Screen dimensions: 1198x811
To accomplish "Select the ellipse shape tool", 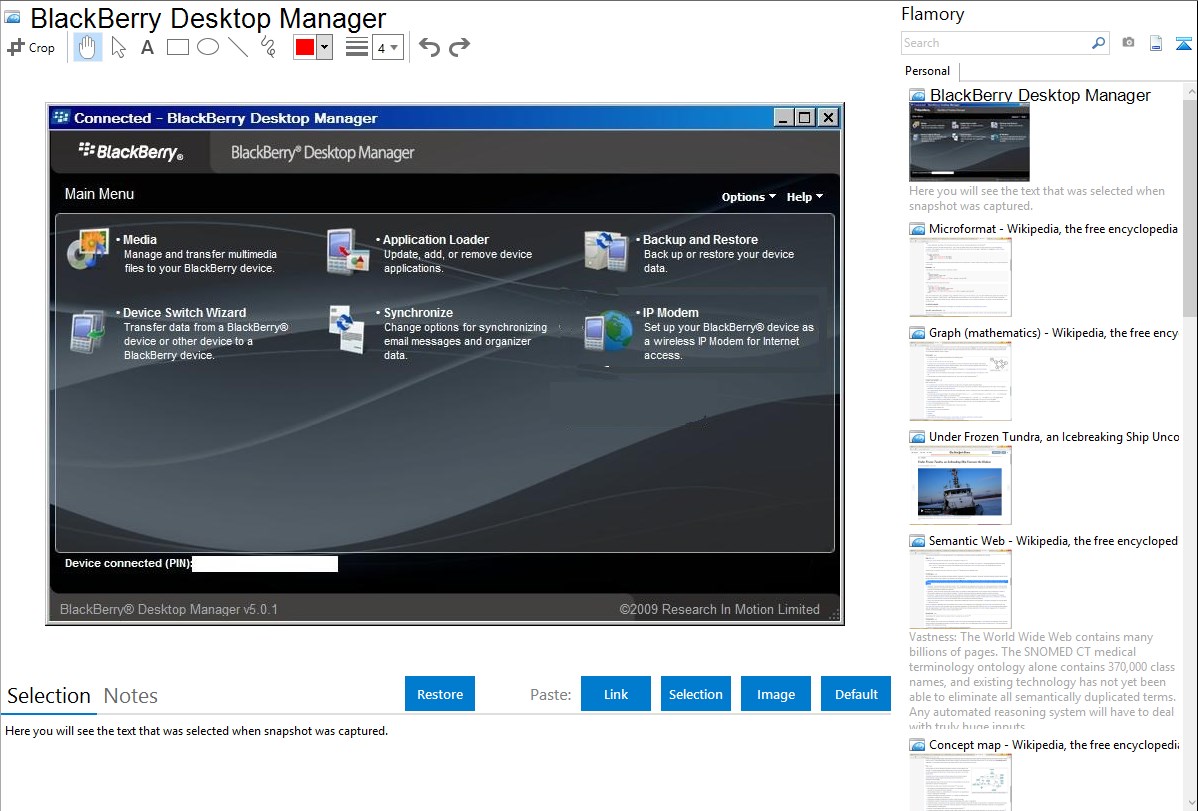I will tap(208, 47).
